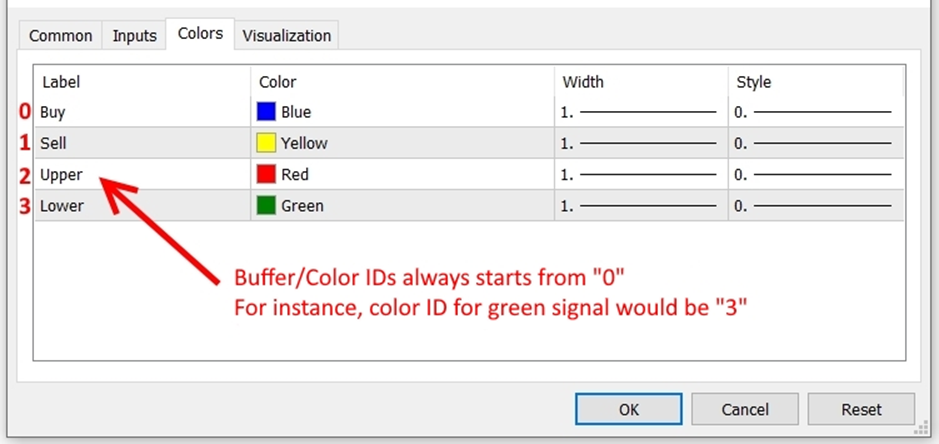This screenshot has height=444, width=939.
Task: Select the Colors tab
Action: (x=200, y=34)
